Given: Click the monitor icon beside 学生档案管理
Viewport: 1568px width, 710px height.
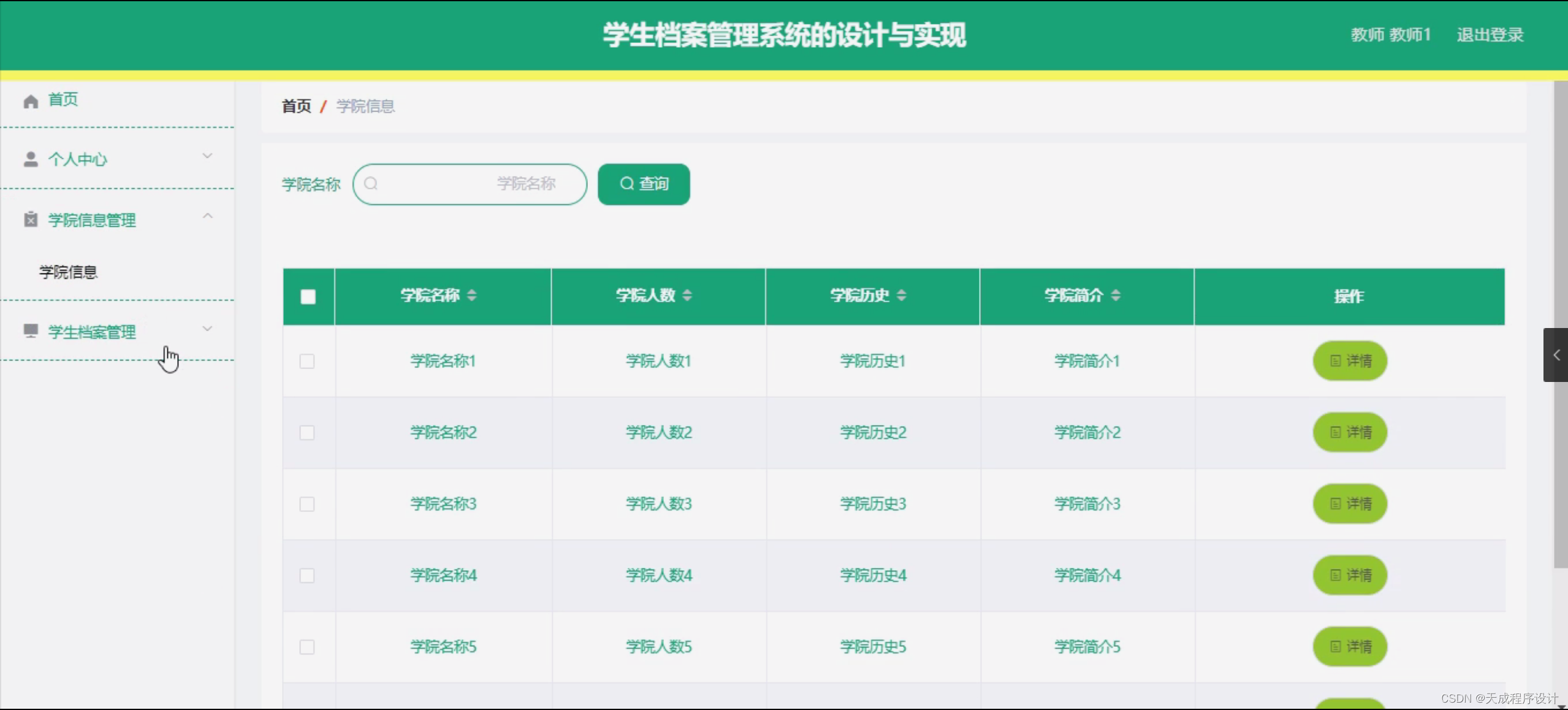Looking at the screenshot, I should [31, 331].
